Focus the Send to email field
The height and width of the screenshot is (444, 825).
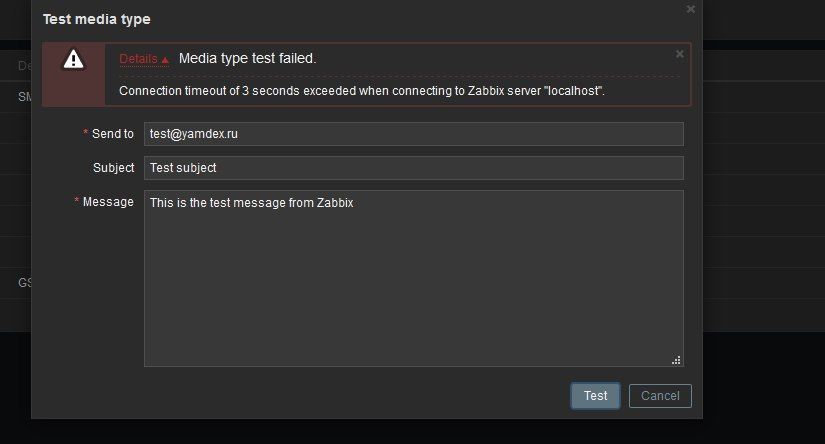coord(413,134)
